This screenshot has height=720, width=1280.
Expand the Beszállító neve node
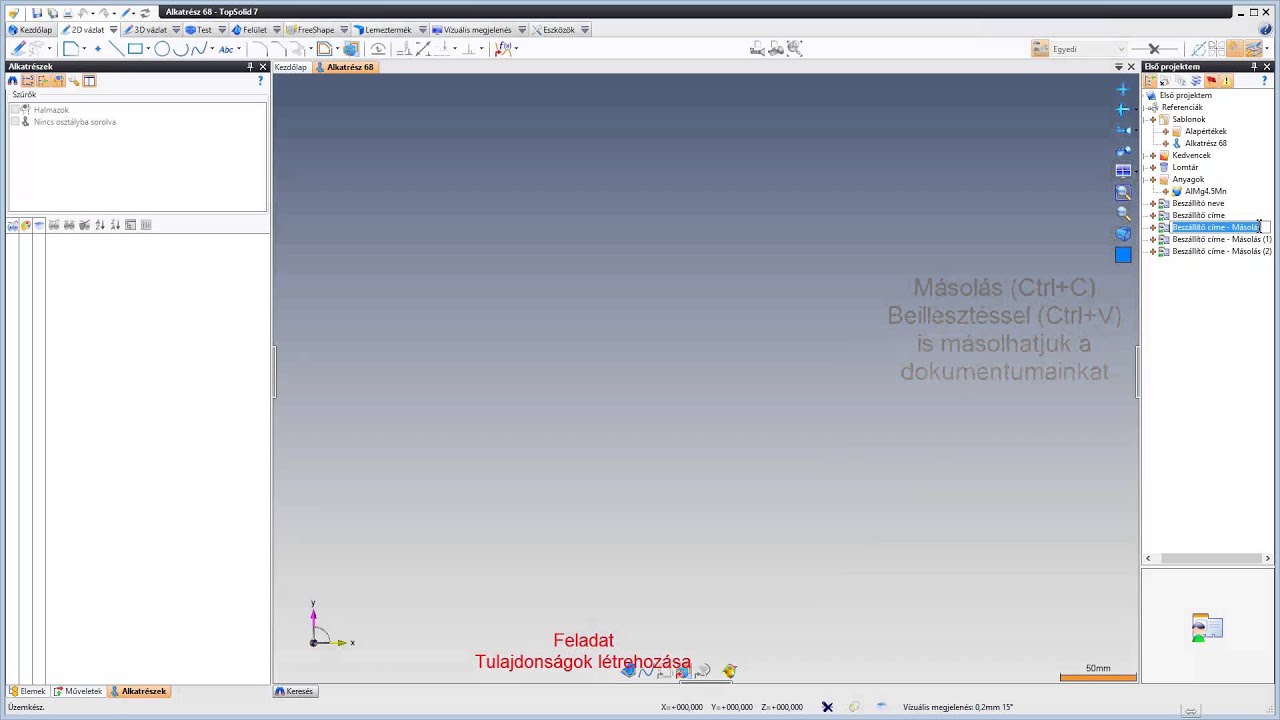(x=1153, y=203)
